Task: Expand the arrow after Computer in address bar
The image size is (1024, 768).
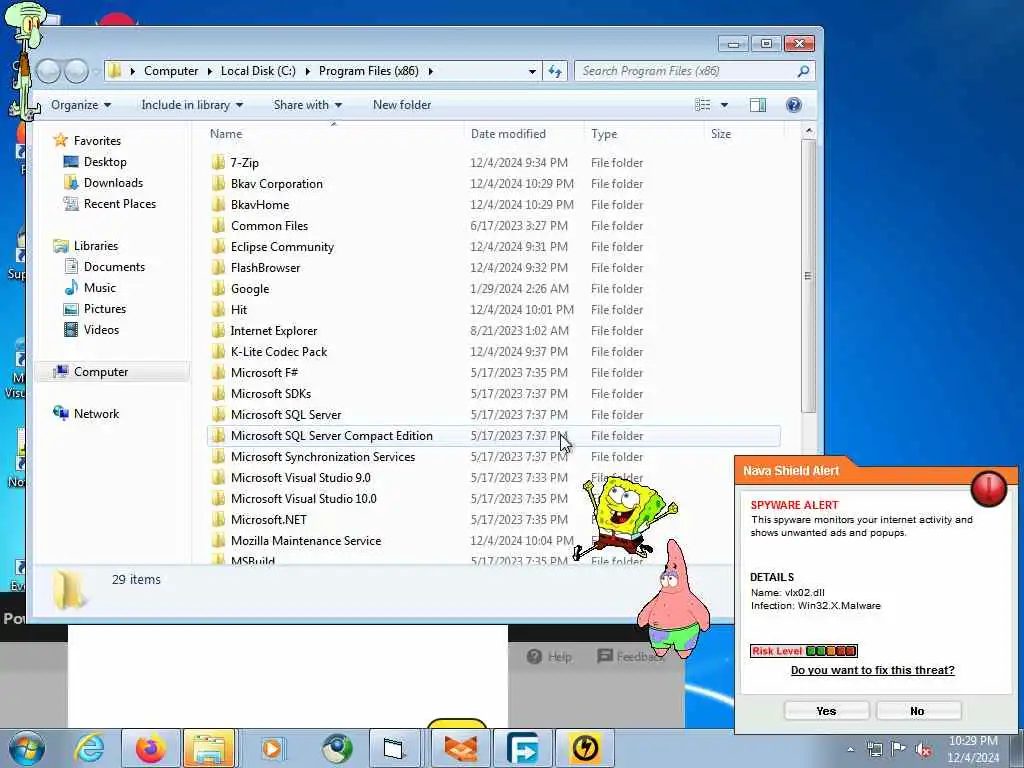Action: pos(210,71)
